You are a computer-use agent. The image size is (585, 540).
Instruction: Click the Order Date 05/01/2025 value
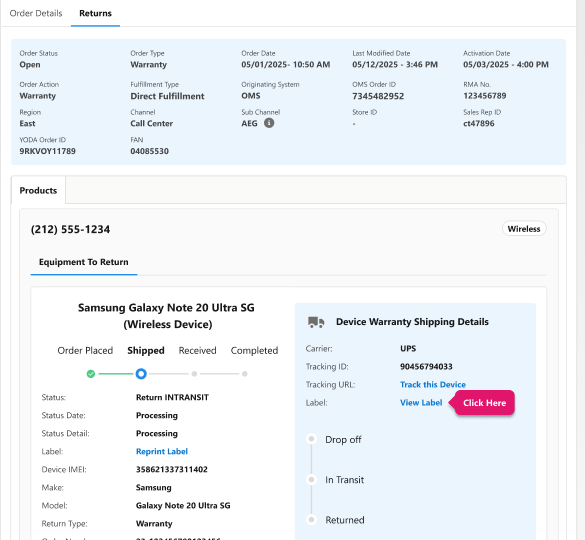point(286,65)
